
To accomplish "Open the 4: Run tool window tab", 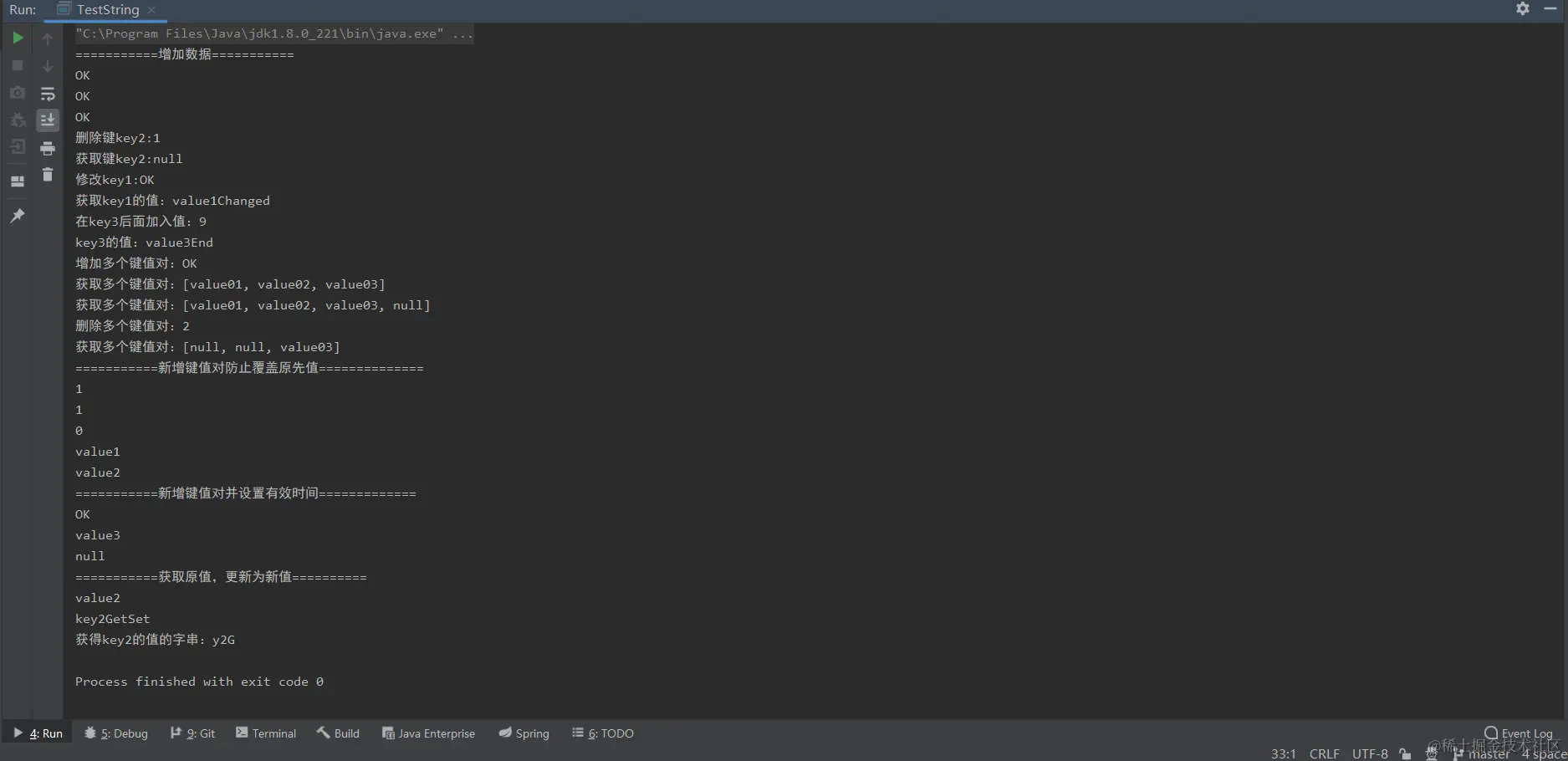I will pyautogui.click(x=38, y=733).
